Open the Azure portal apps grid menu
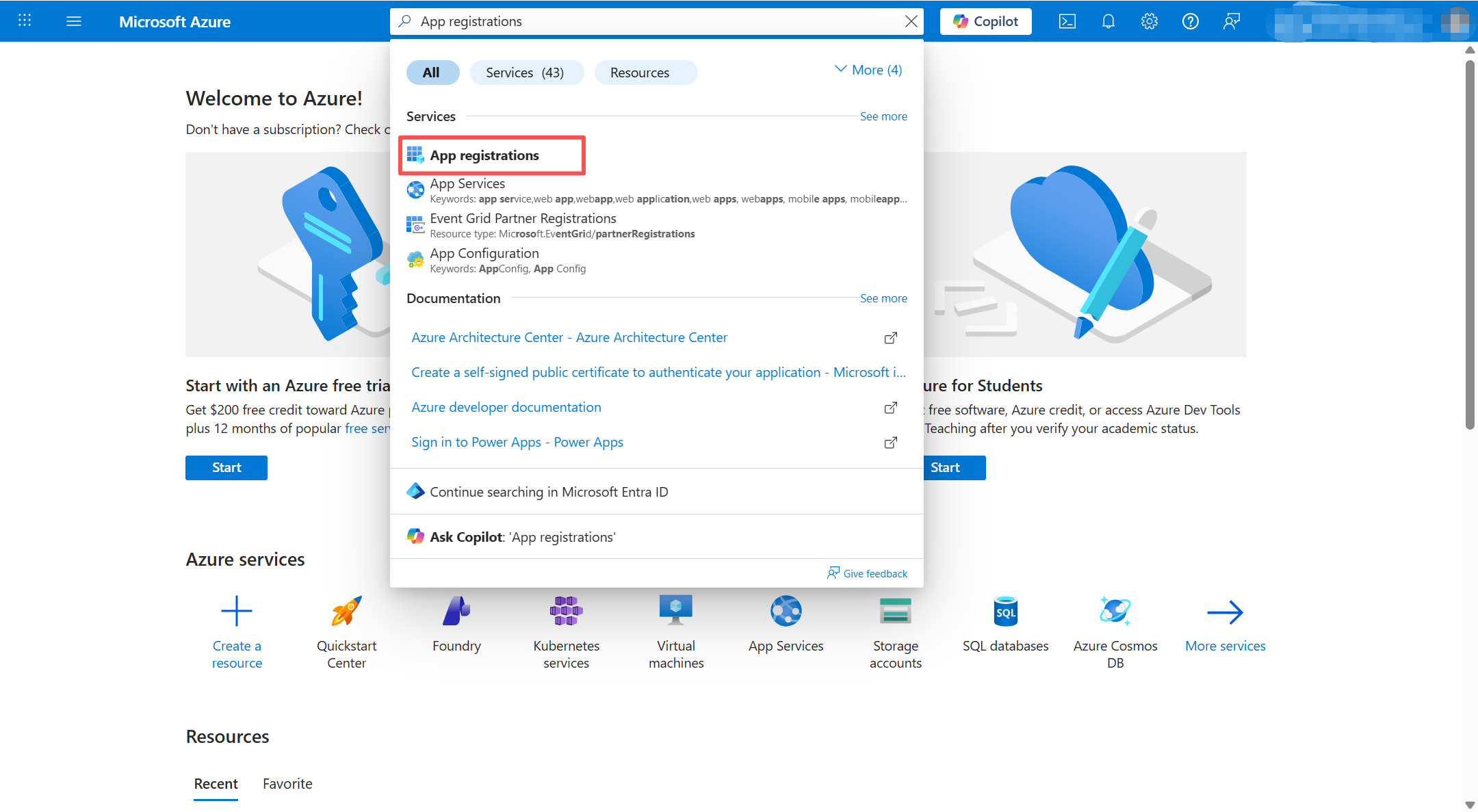 point(25,21)
